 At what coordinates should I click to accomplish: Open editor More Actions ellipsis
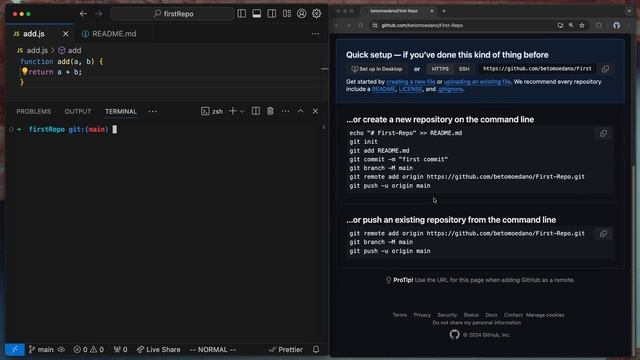click(x=316, y=34)
